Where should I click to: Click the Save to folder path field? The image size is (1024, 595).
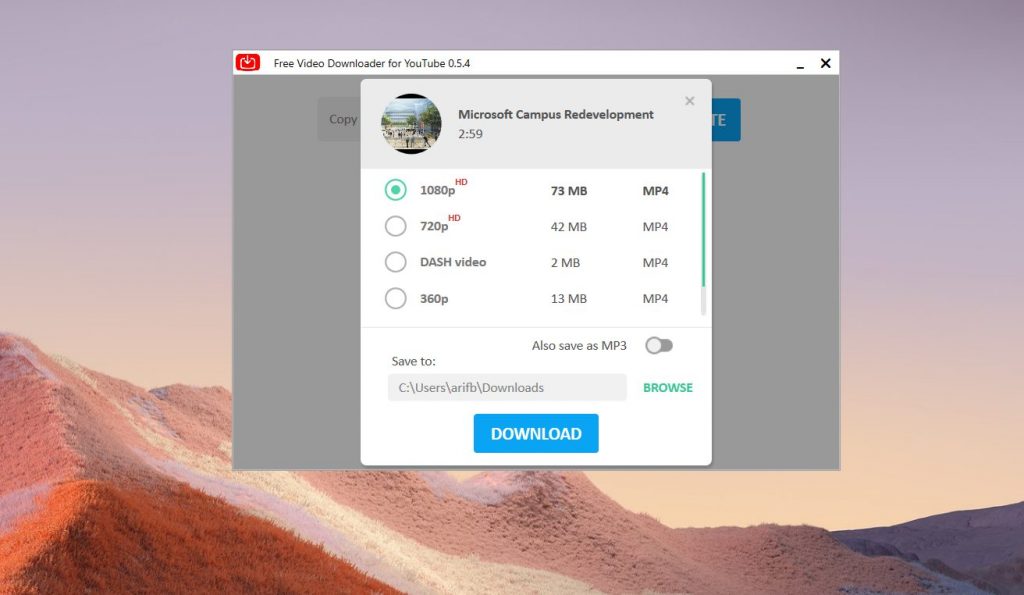(507, 387)
